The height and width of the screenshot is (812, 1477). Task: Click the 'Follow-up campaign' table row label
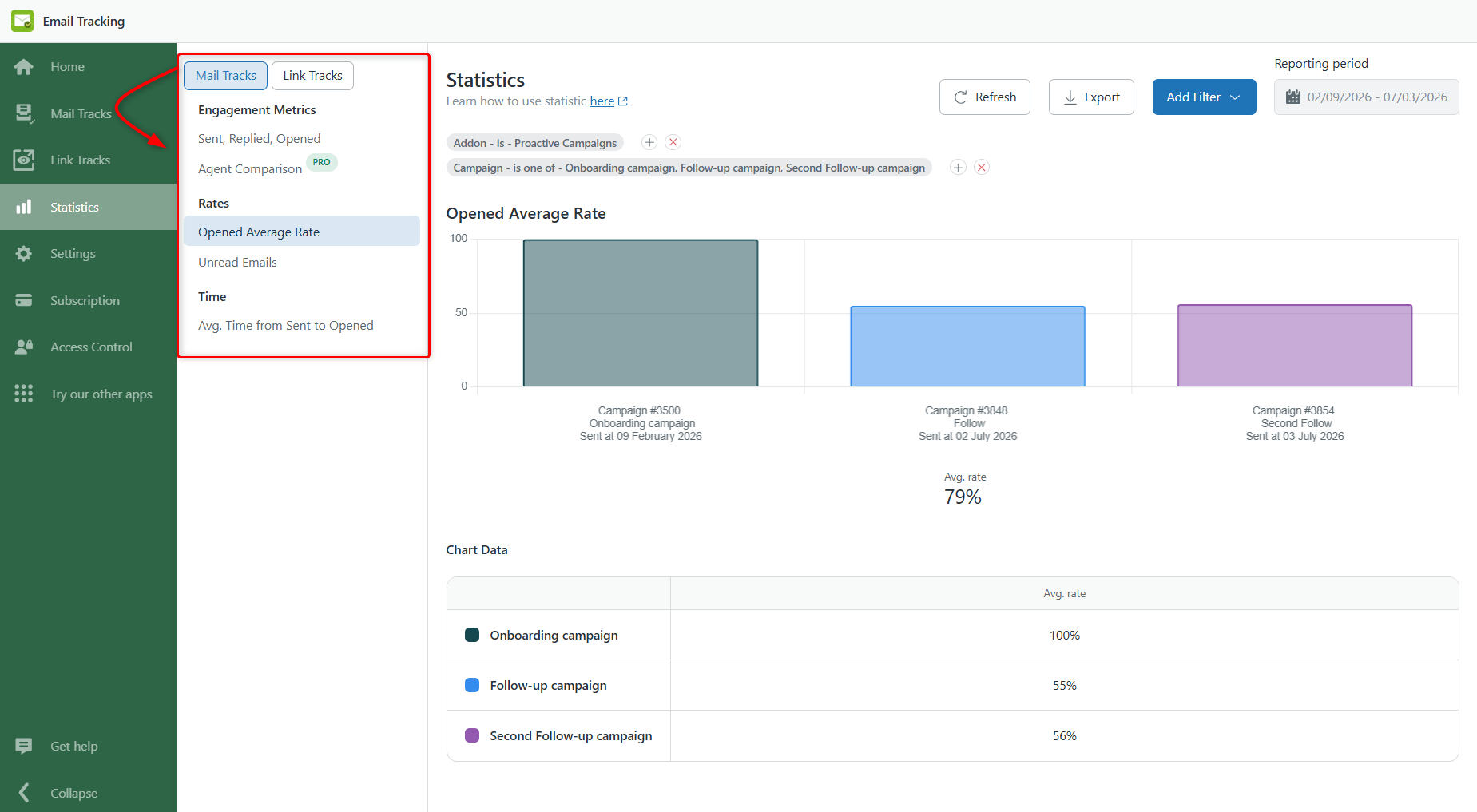click(548, 686)
